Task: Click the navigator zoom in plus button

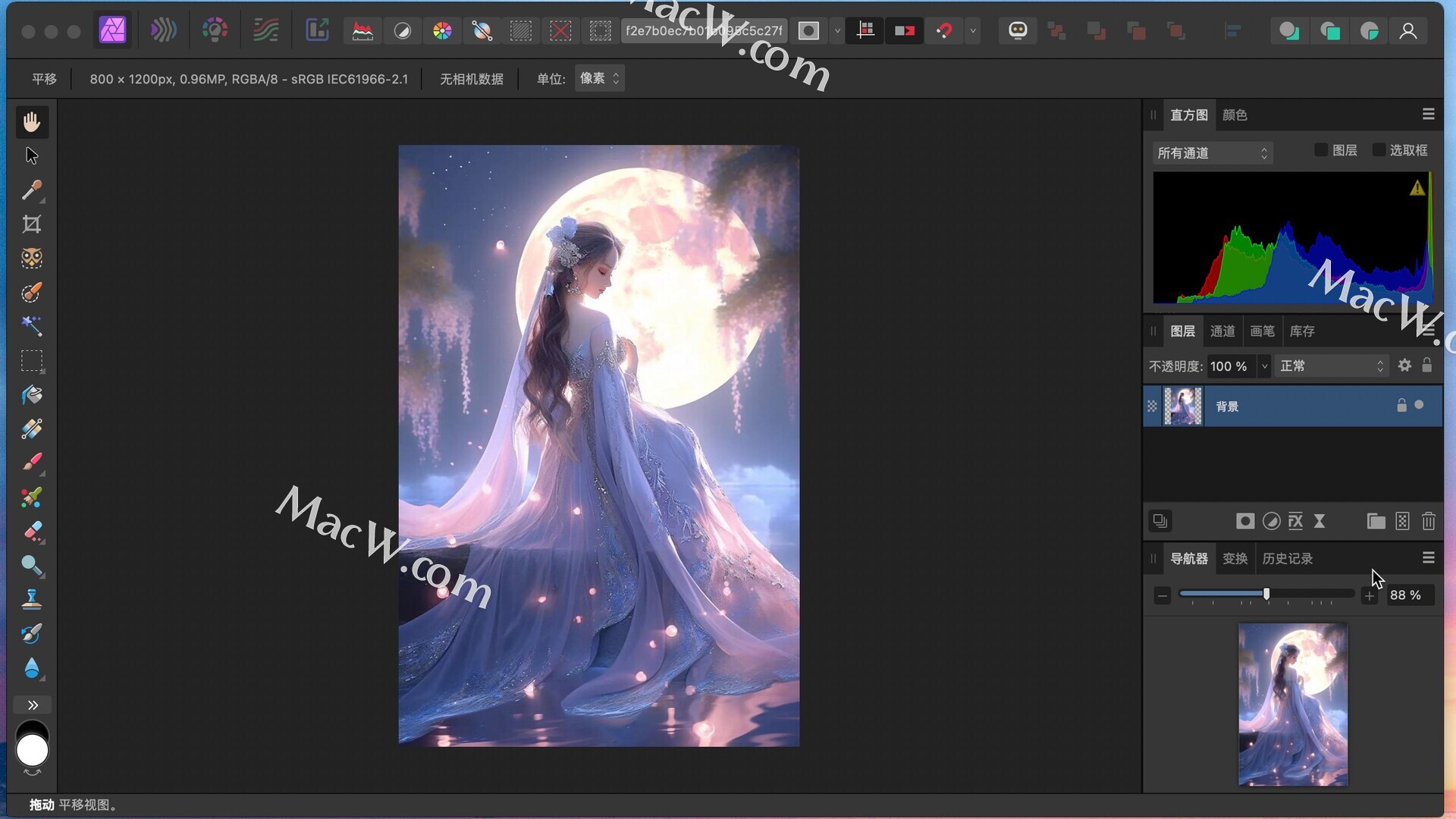Action: pyautogui.click(x=1369, y=596)
